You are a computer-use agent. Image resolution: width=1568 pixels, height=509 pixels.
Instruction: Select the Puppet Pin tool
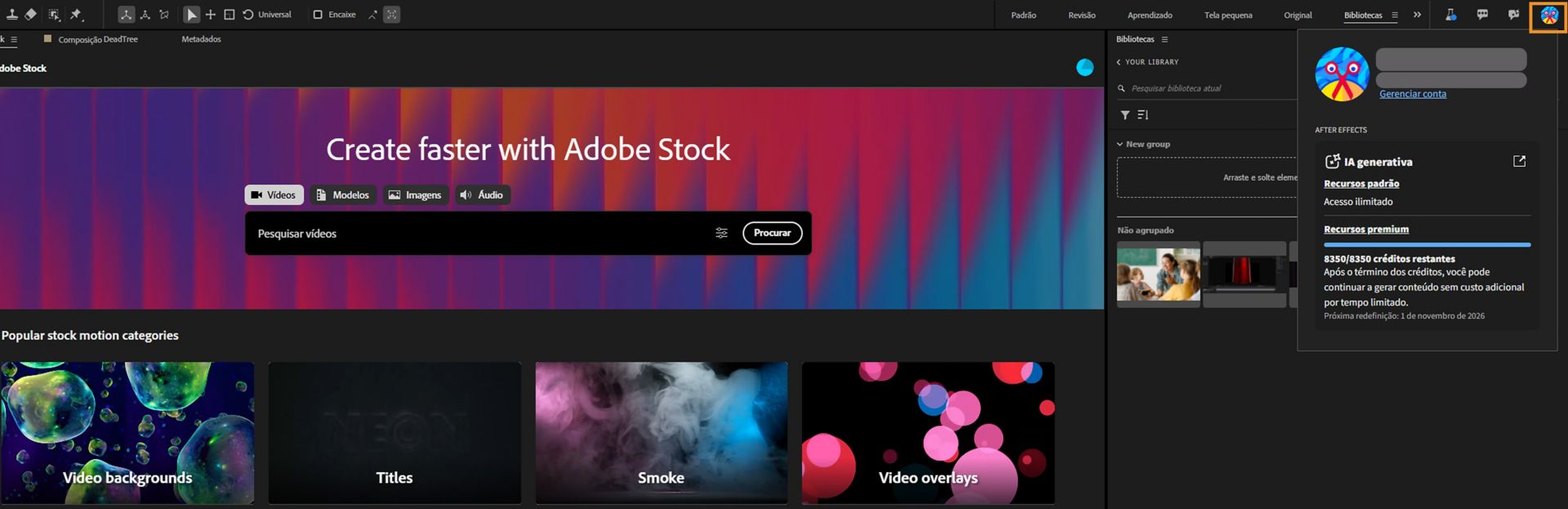pyautogui.click(x=77, y=15)
